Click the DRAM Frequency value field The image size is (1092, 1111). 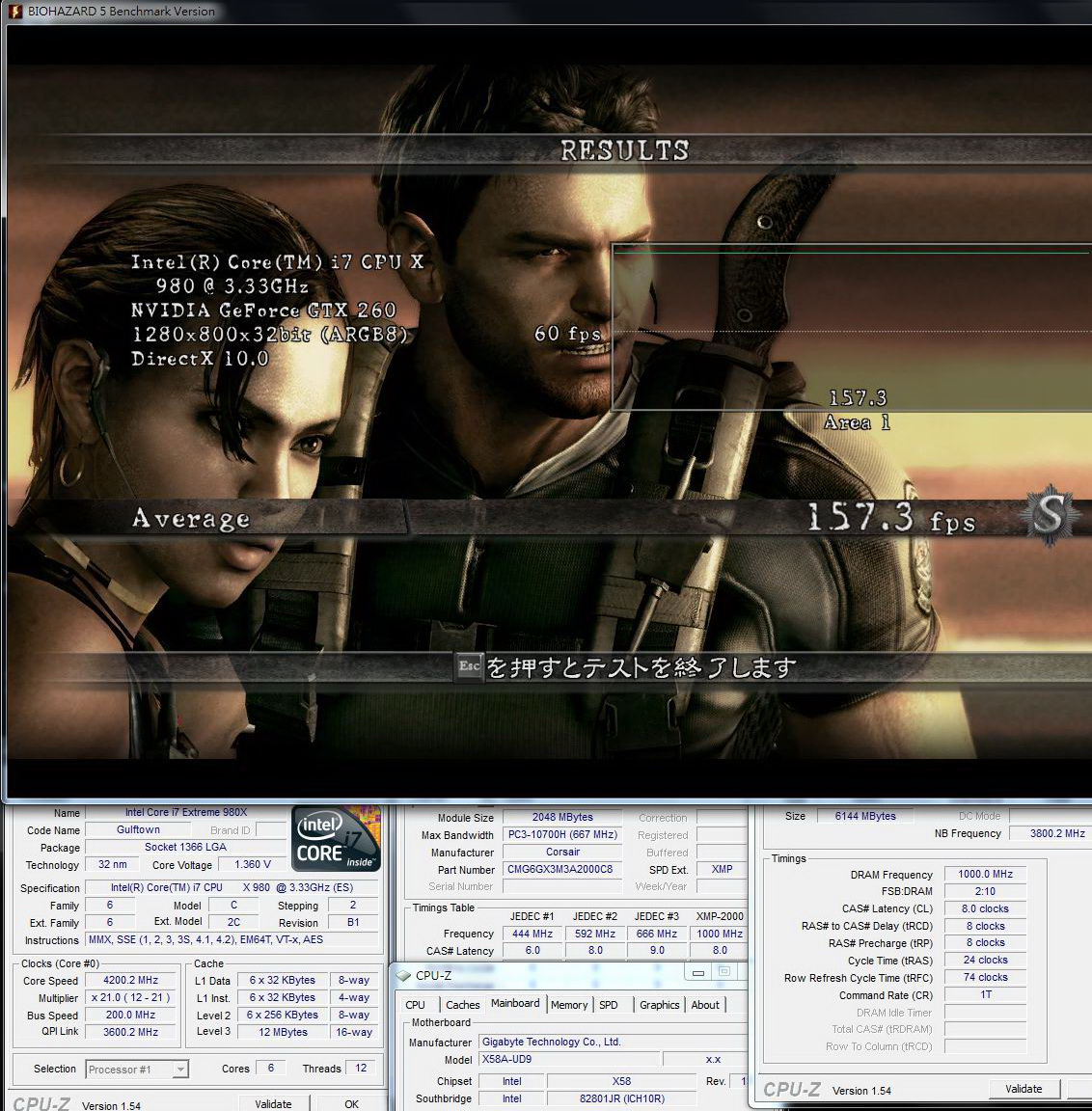(x=985, y=874)
